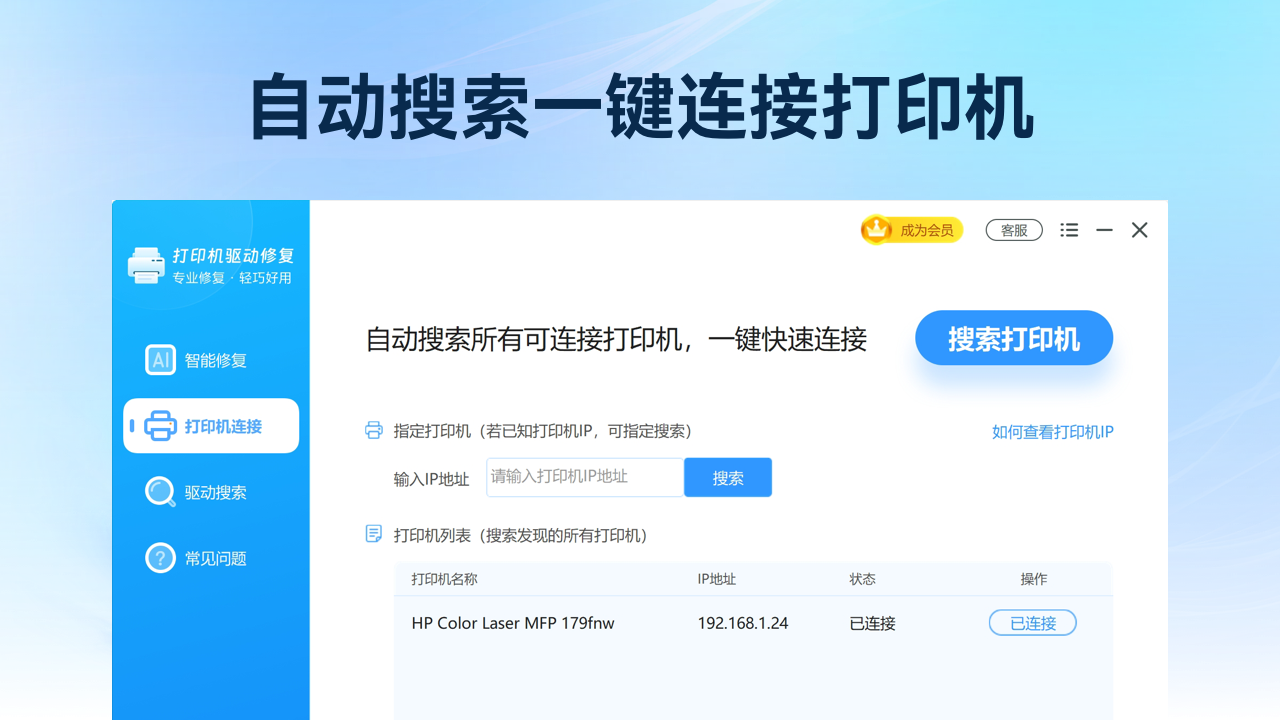Click the printer logo icon in sidebar header
The image size is (1280, 720).
146,265
